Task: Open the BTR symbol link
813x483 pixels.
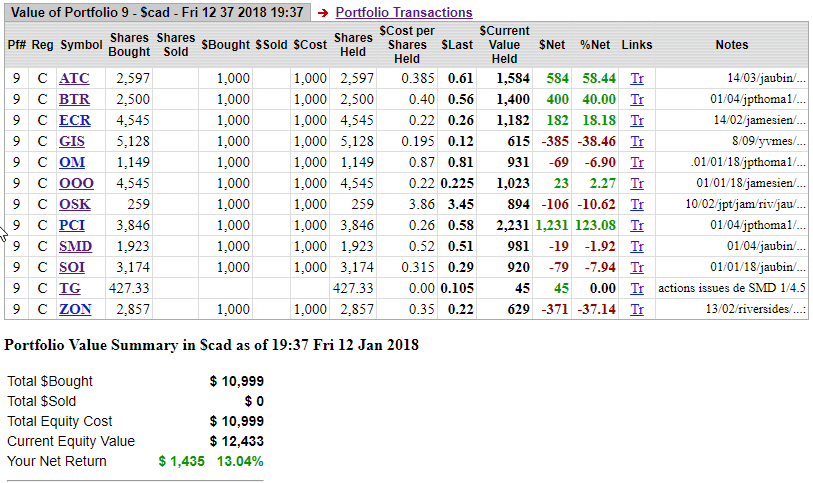Action: [74, 100]
